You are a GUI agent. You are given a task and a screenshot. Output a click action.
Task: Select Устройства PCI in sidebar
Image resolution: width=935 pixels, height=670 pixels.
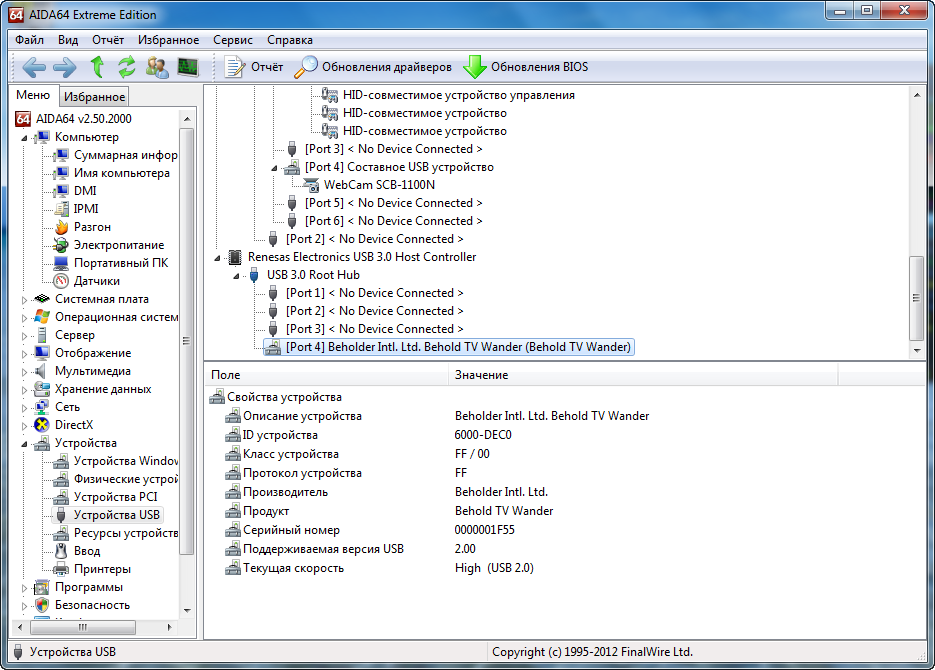(115, 497)
